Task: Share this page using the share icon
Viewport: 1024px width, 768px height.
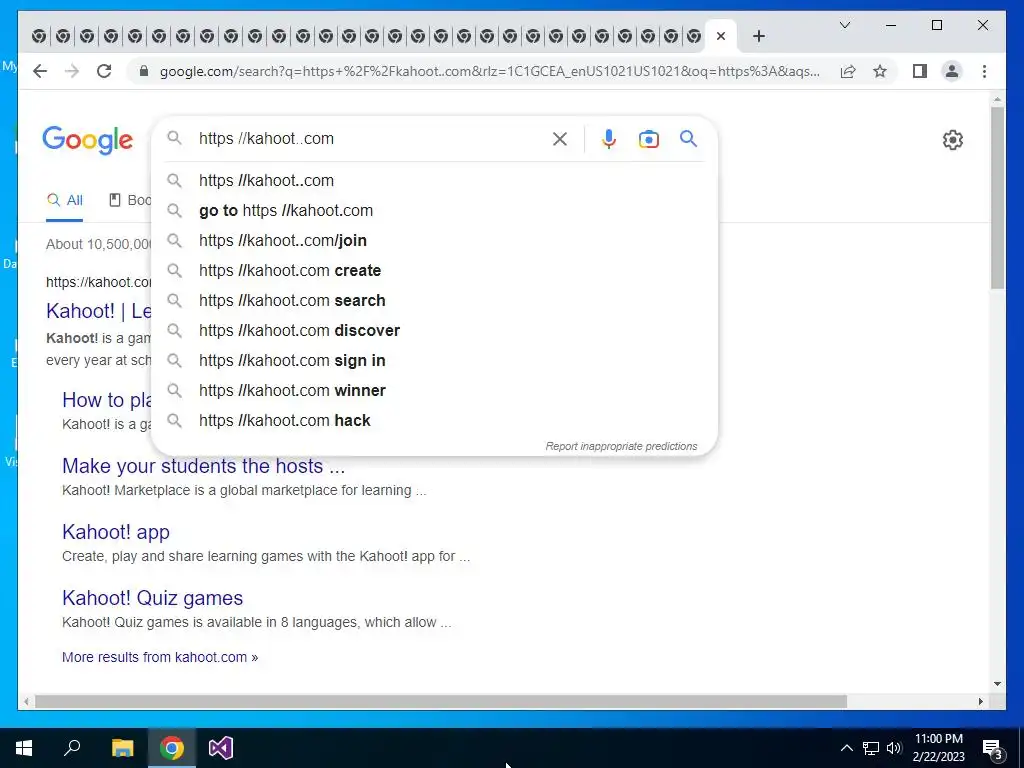Action: 848,71
